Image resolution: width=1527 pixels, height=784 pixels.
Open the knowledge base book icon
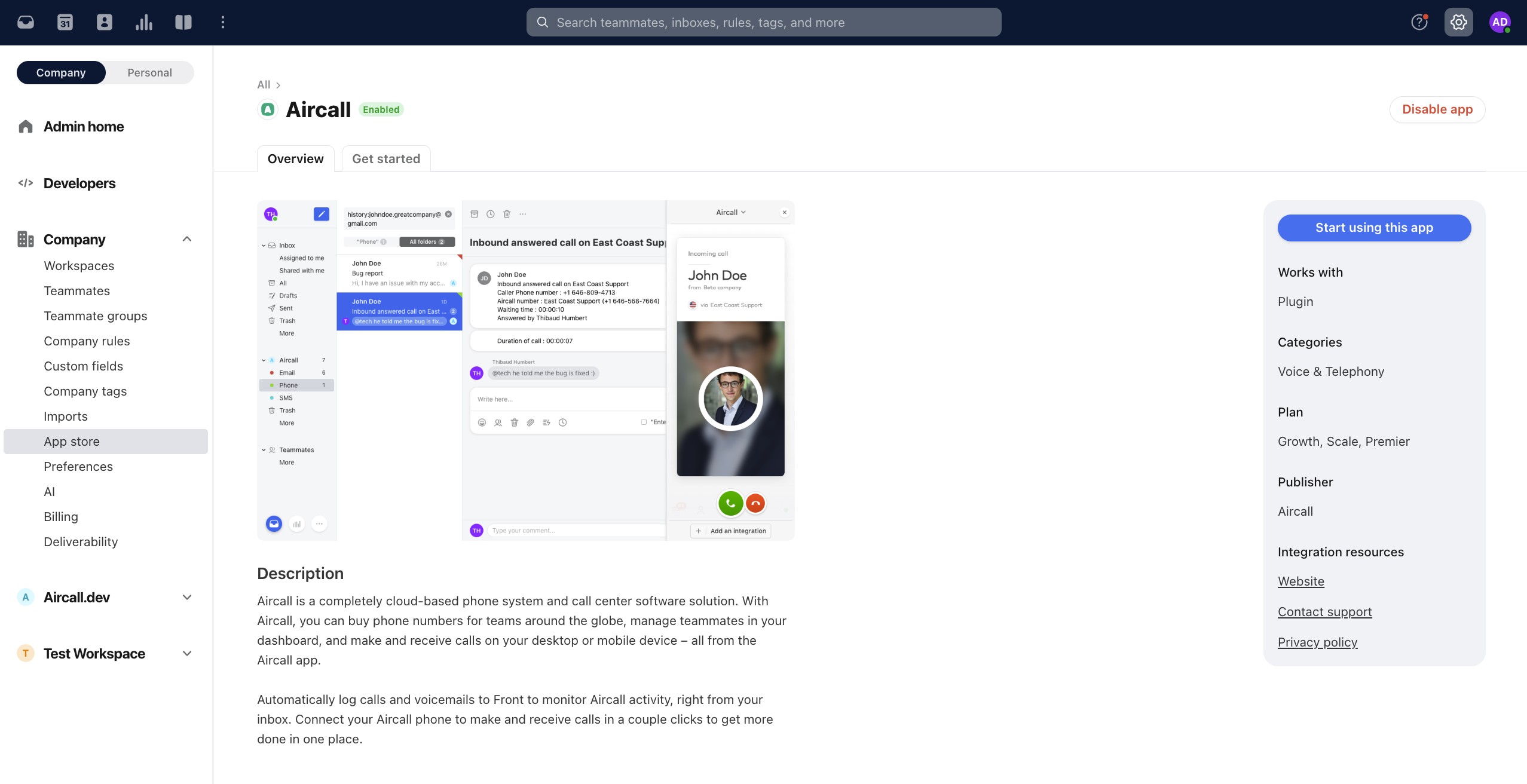[x=183, y=23]
